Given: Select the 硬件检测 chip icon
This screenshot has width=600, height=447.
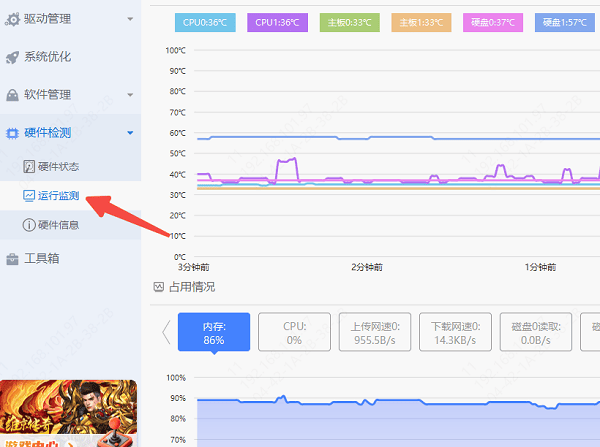Looking at the screenshot, I should 13,133.
